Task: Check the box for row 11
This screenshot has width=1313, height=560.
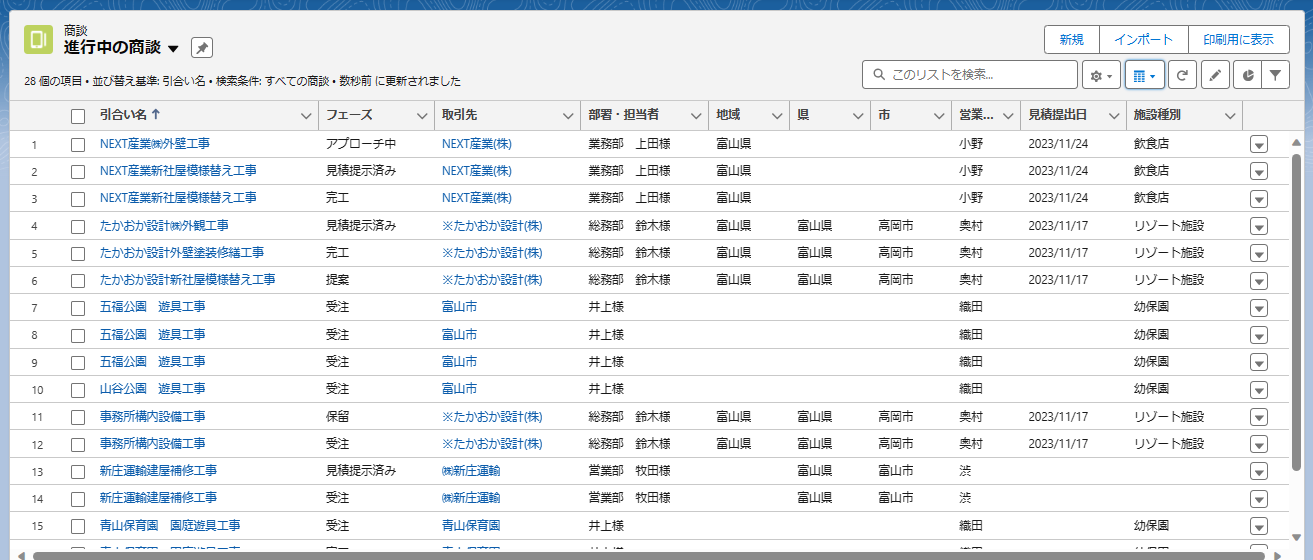Action: click(78, 416)
